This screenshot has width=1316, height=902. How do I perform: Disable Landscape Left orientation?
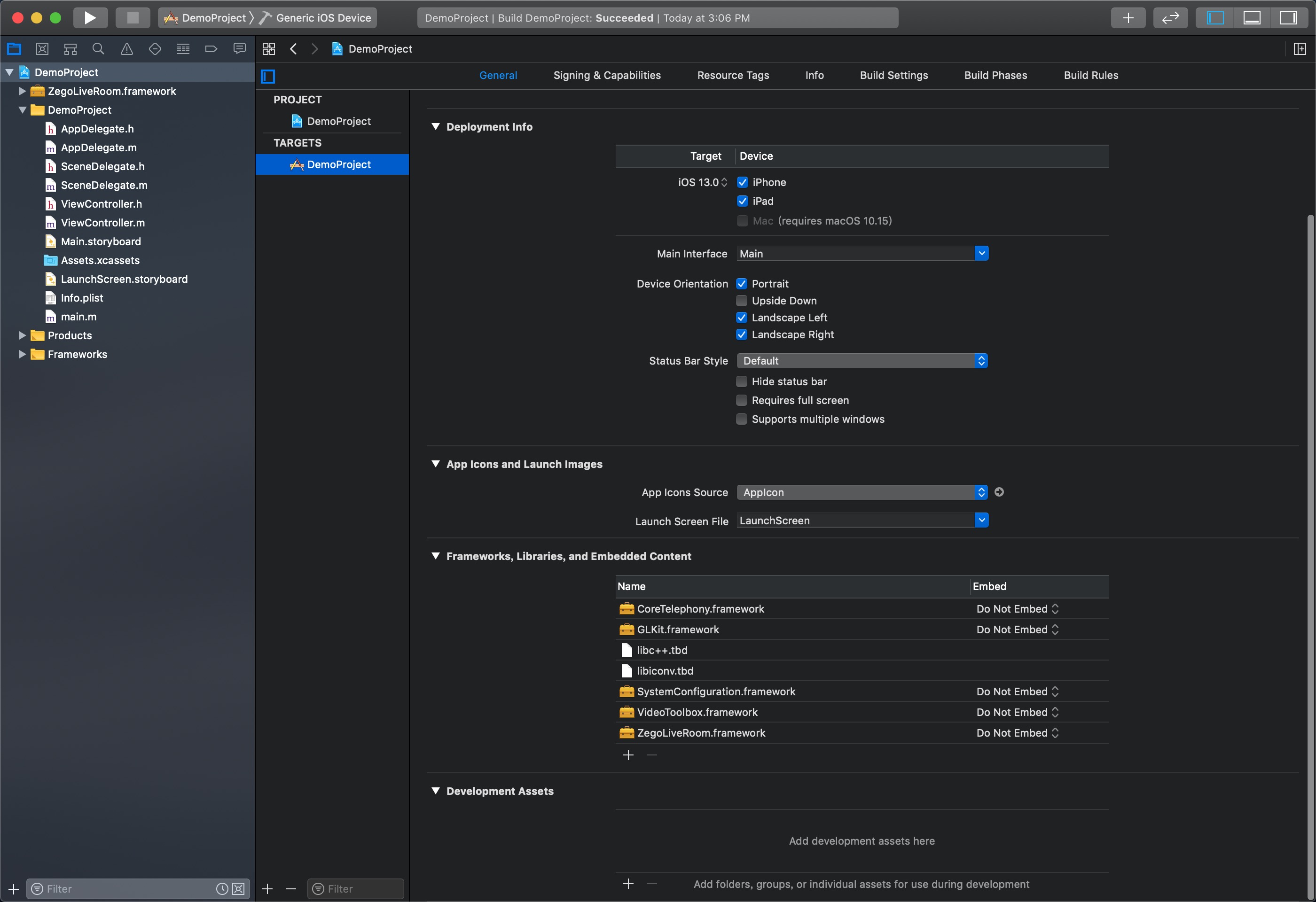point(741,318)
